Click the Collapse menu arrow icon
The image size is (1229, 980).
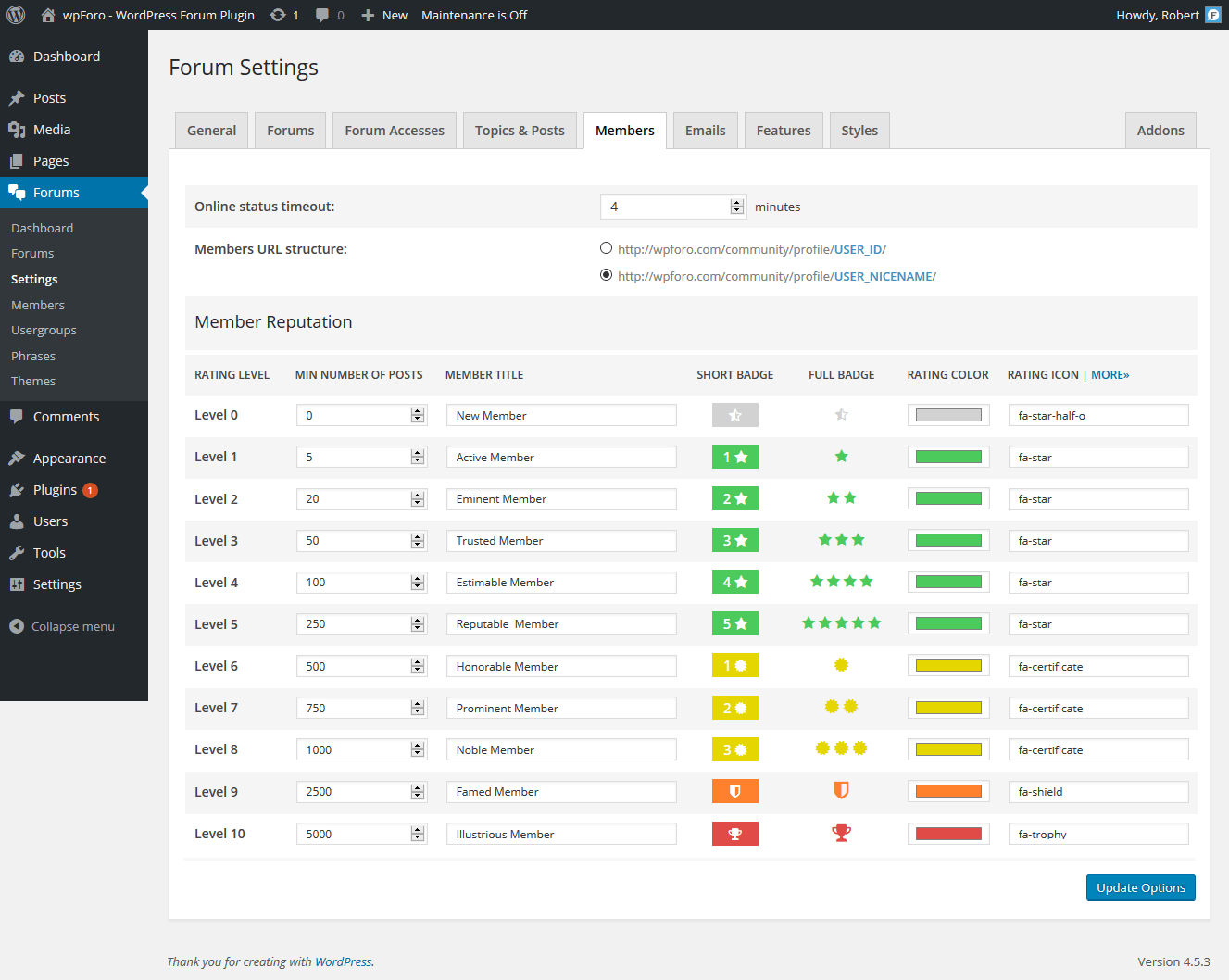tap(17, 626)
